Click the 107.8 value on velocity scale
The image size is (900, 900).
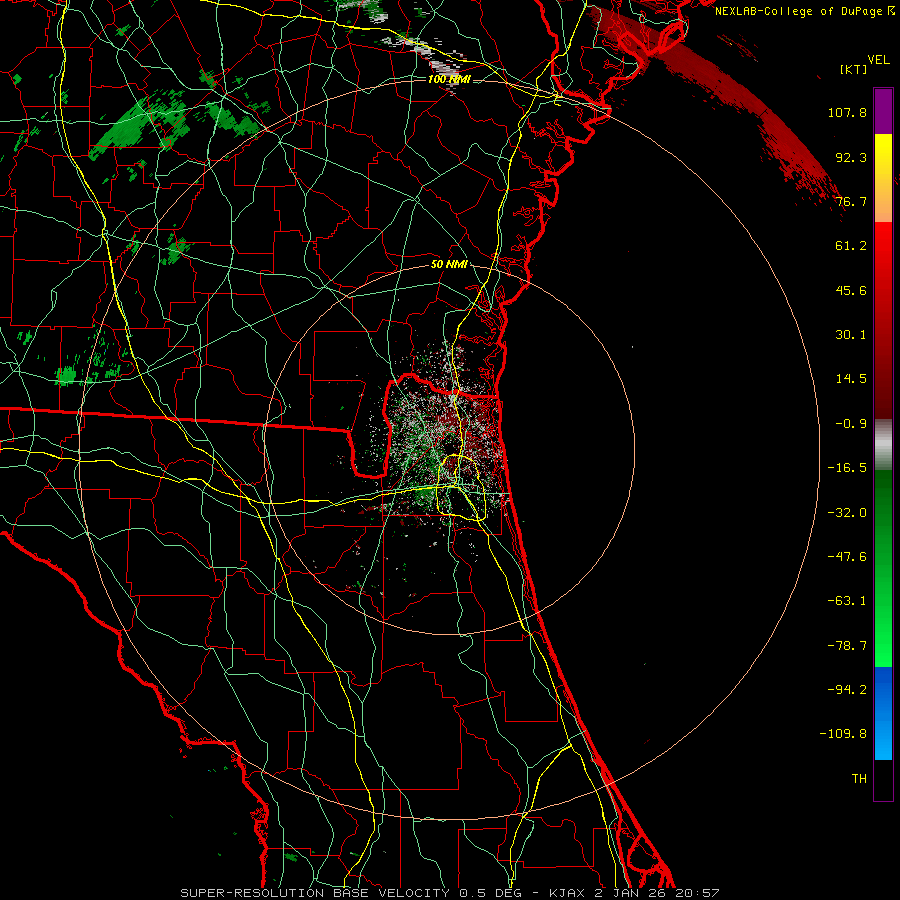tap(847, 112)
